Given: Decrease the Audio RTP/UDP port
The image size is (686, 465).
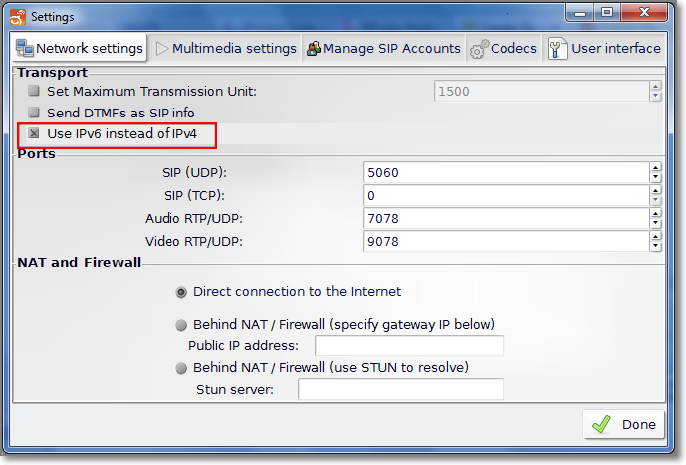Looking at the screenshot, I should pyautogui.click(x=655, y=224).
